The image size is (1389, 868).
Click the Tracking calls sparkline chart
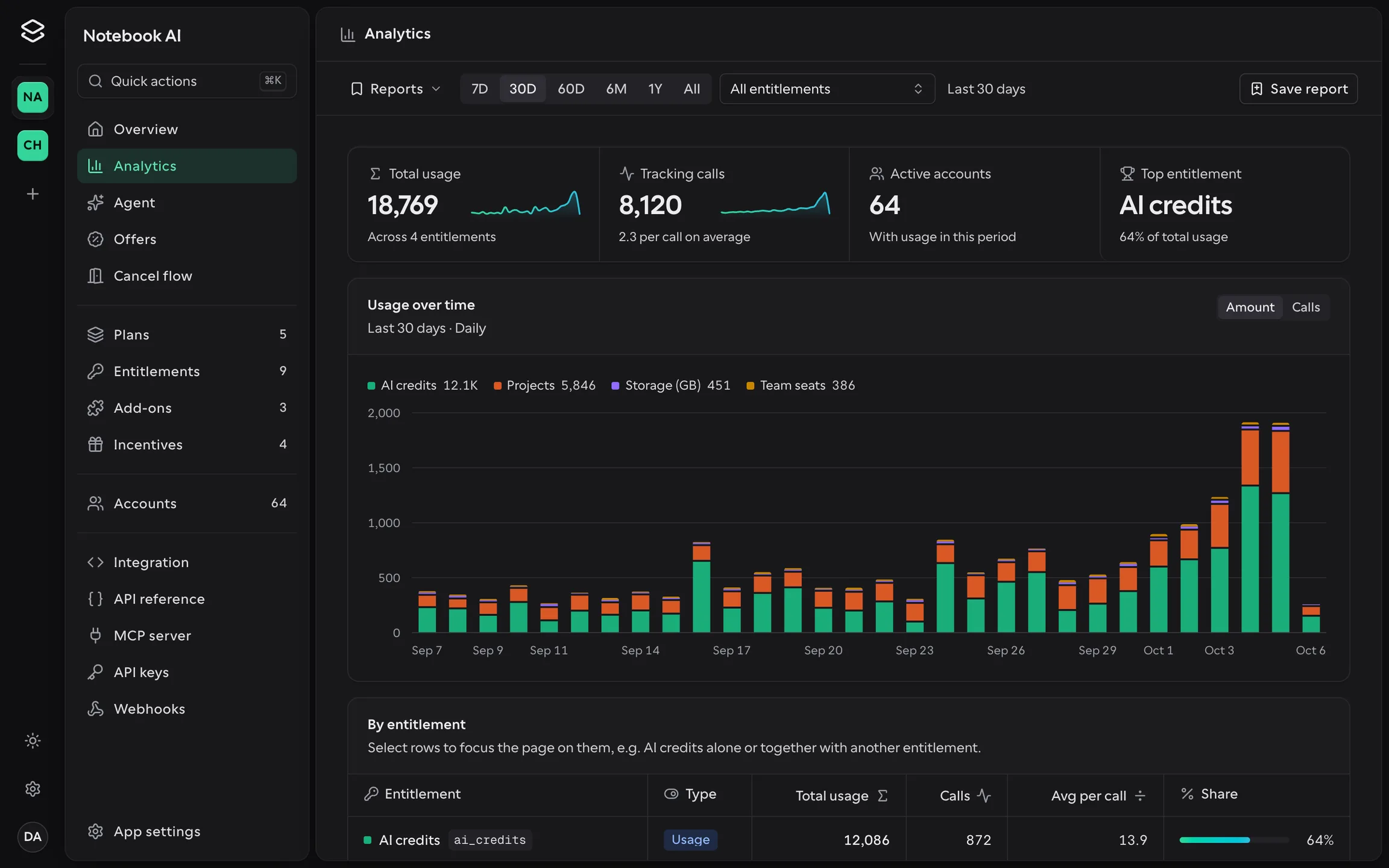pos(776,204)
